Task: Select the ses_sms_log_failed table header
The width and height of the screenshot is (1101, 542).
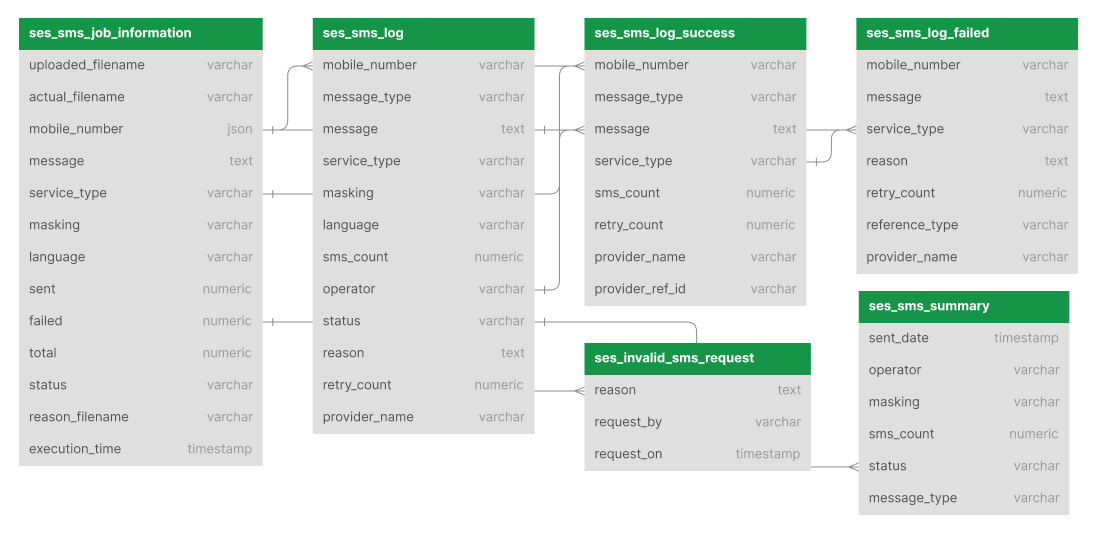Action: click(967, 34)
